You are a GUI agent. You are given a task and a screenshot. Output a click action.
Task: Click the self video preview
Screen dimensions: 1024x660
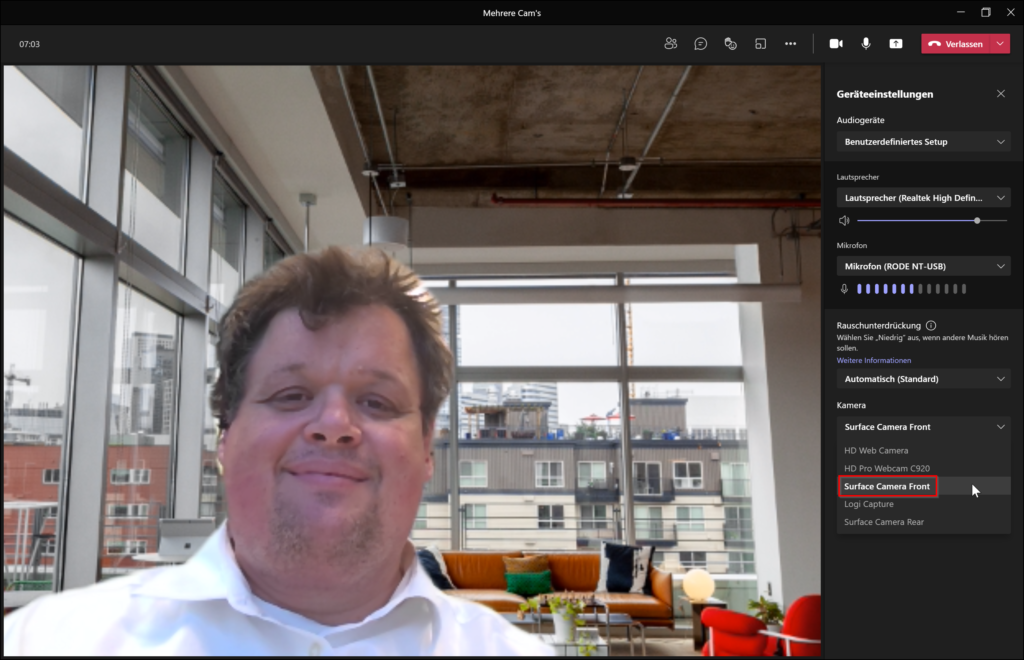pos(412,360)
